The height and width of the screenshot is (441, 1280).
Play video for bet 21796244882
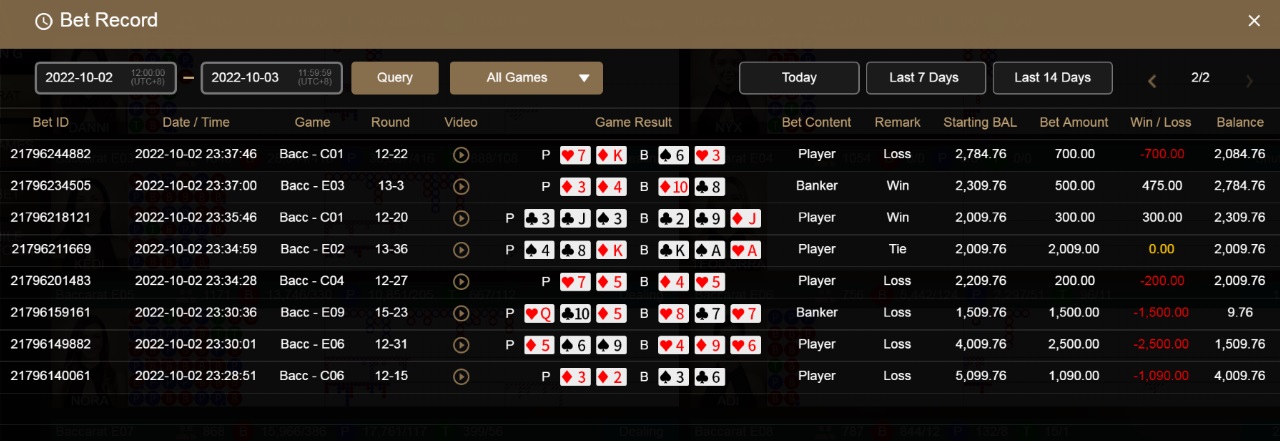[x=461, y=155]
